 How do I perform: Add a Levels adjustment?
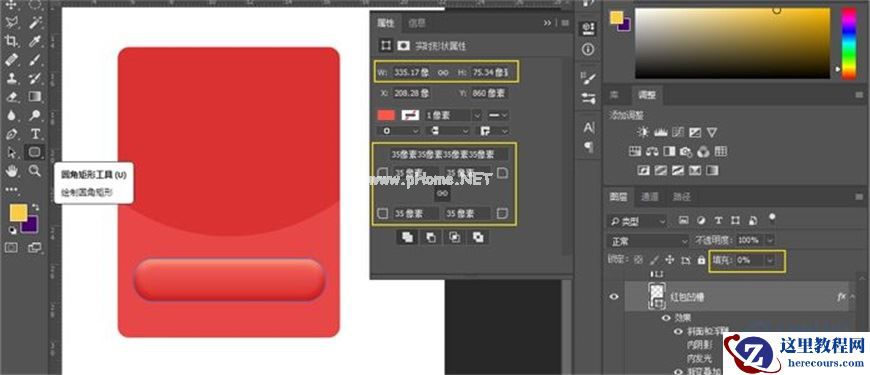pyautogui.click(x=660, y=132)
